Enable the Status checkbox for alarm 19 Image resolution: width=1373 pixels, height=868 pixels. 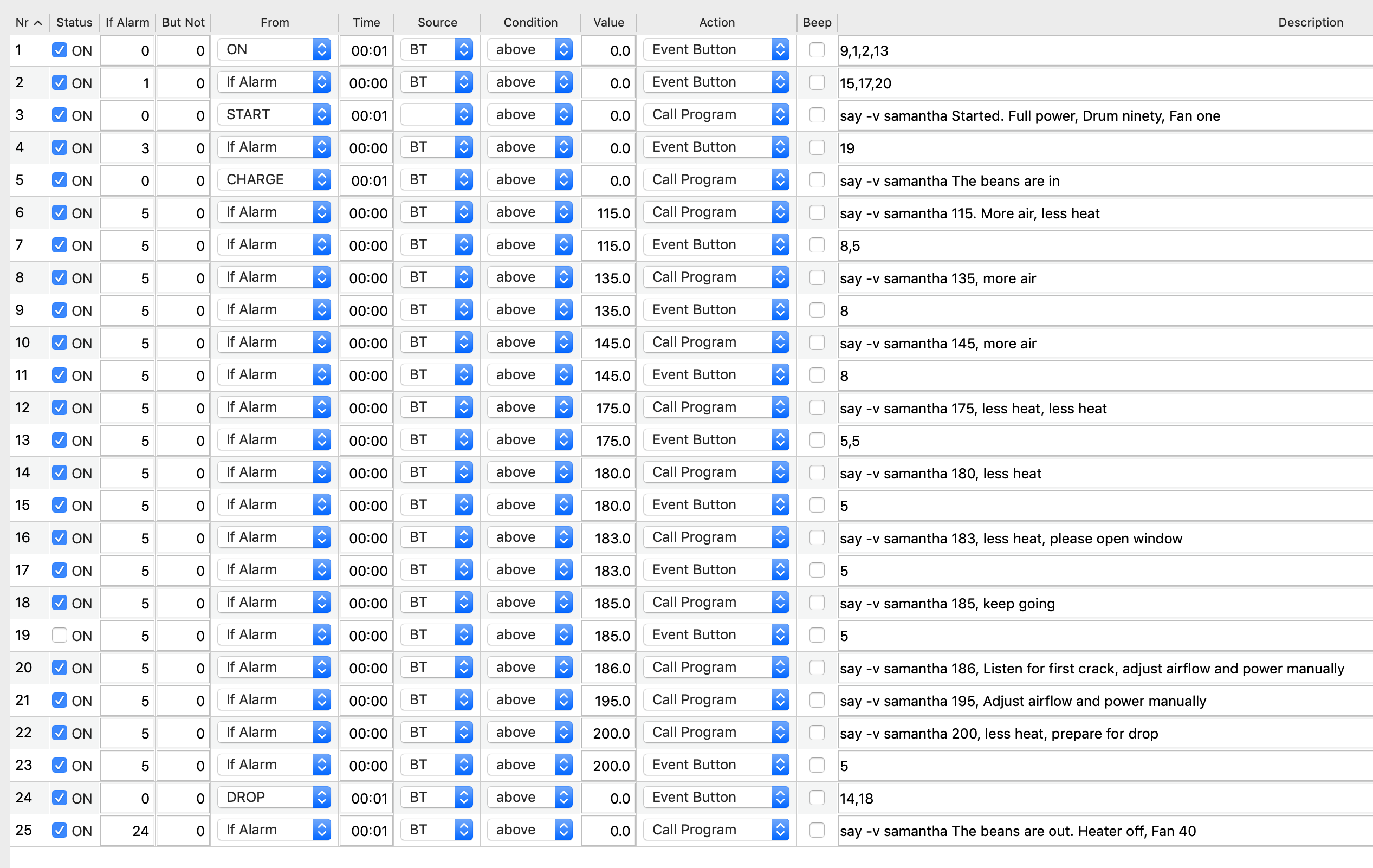(59, 636)
